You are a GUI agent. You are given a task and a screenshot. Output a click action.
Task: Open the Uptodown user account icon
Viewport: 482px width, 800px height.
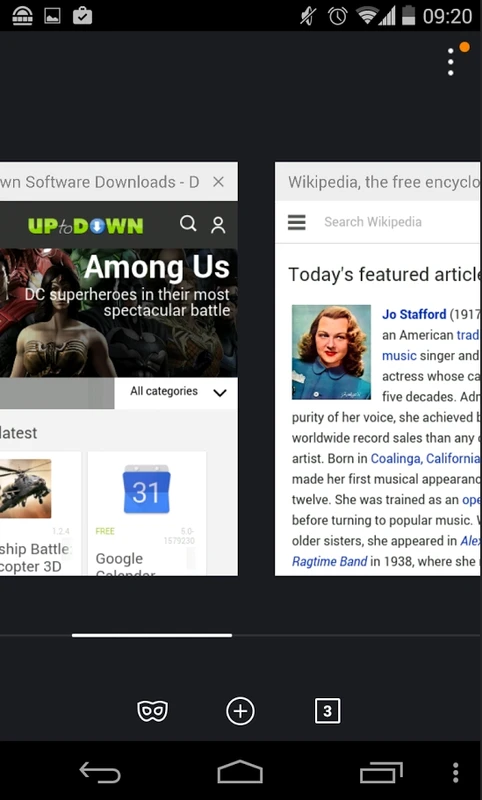coord(218,224)
